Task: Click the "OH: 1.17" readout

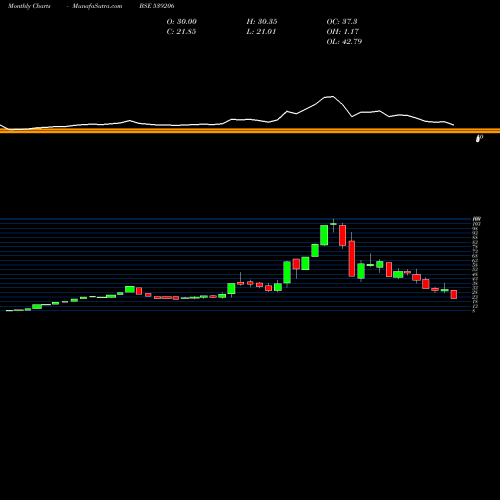Action: click(343, 32)
